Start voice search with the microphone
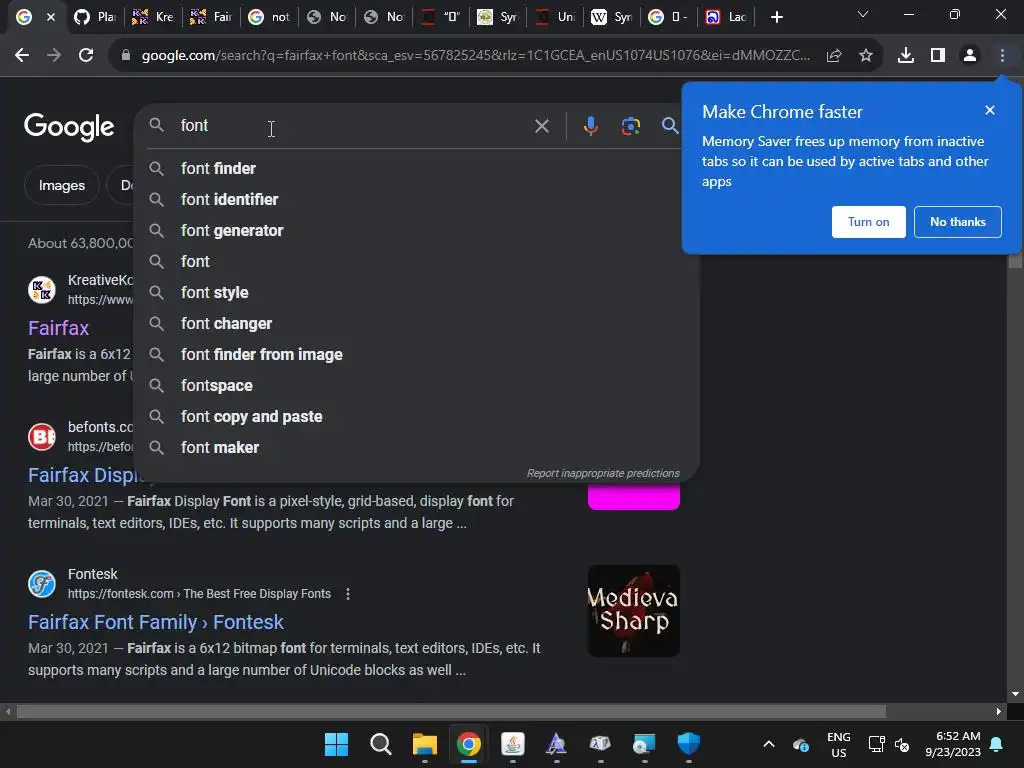 590,125
